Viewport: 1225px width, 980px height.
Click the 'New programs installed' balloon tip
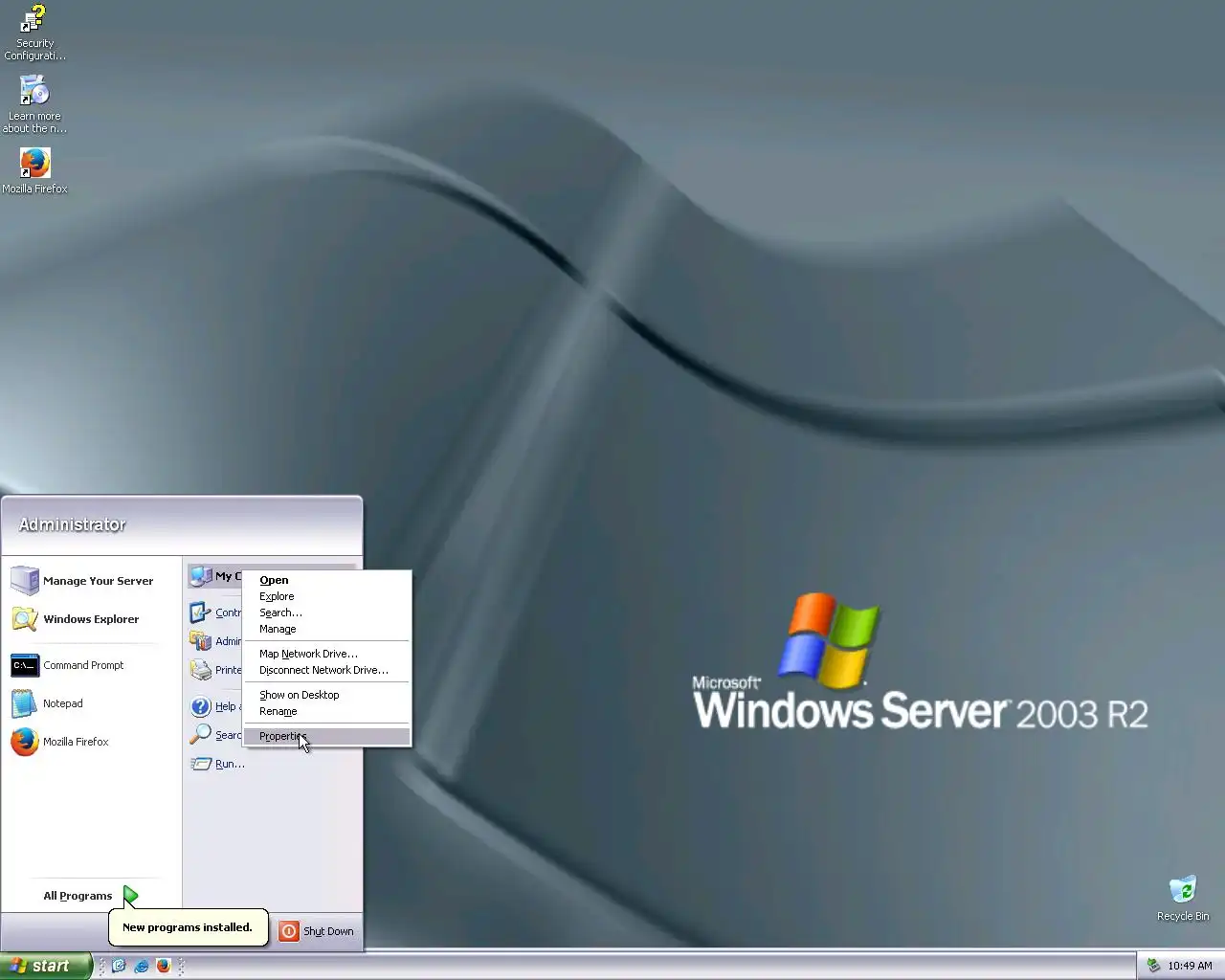click(x=188, y=927)
